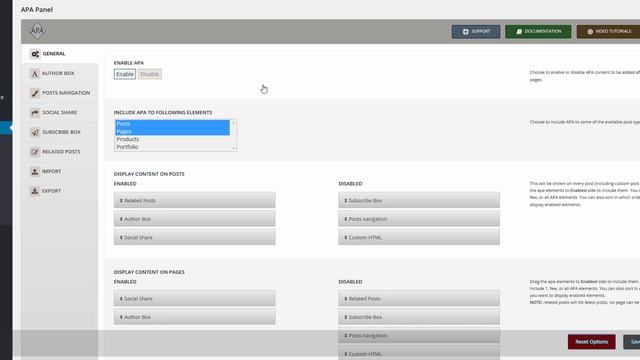
Task: Click Author Box item under Pages enabled
Action: 195,317
